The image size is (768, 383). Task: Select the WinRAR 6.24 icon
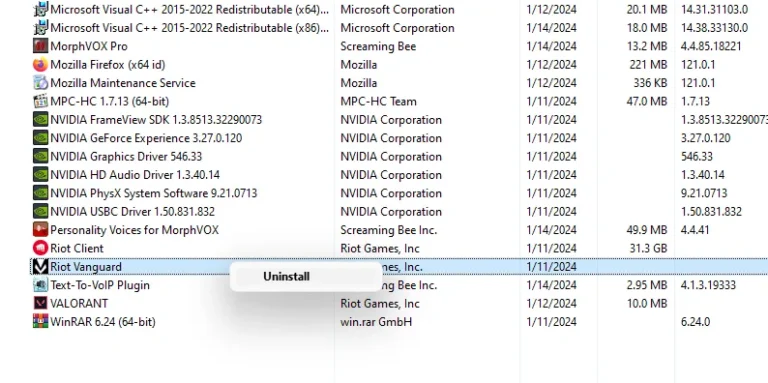pos(40,322)
